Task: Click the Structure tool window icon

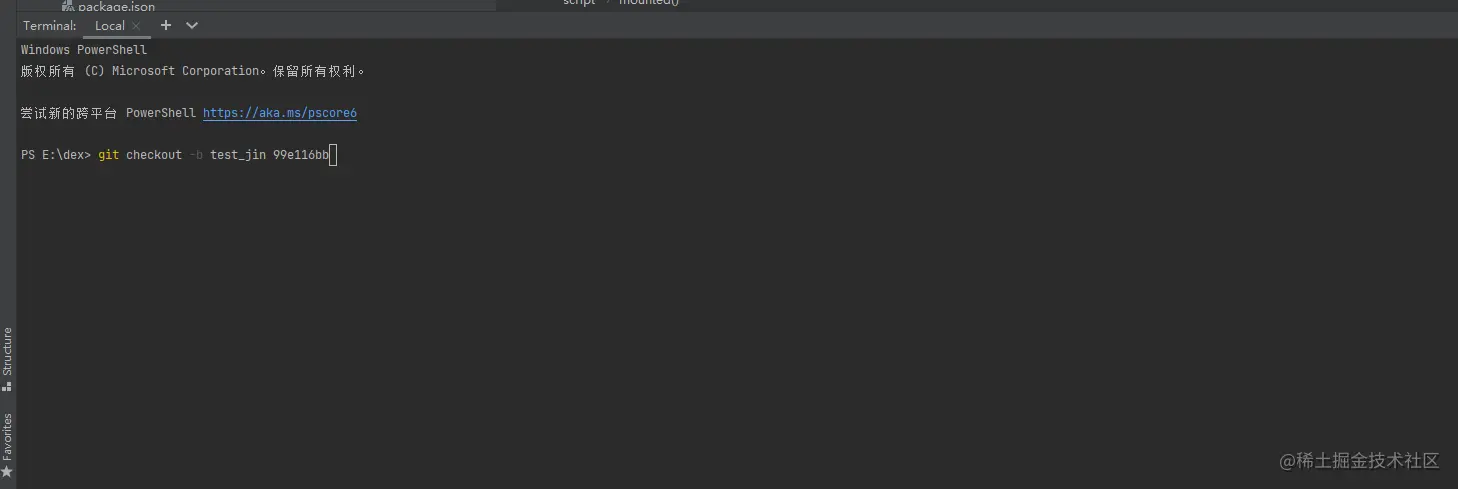Action: pos(7,385)
